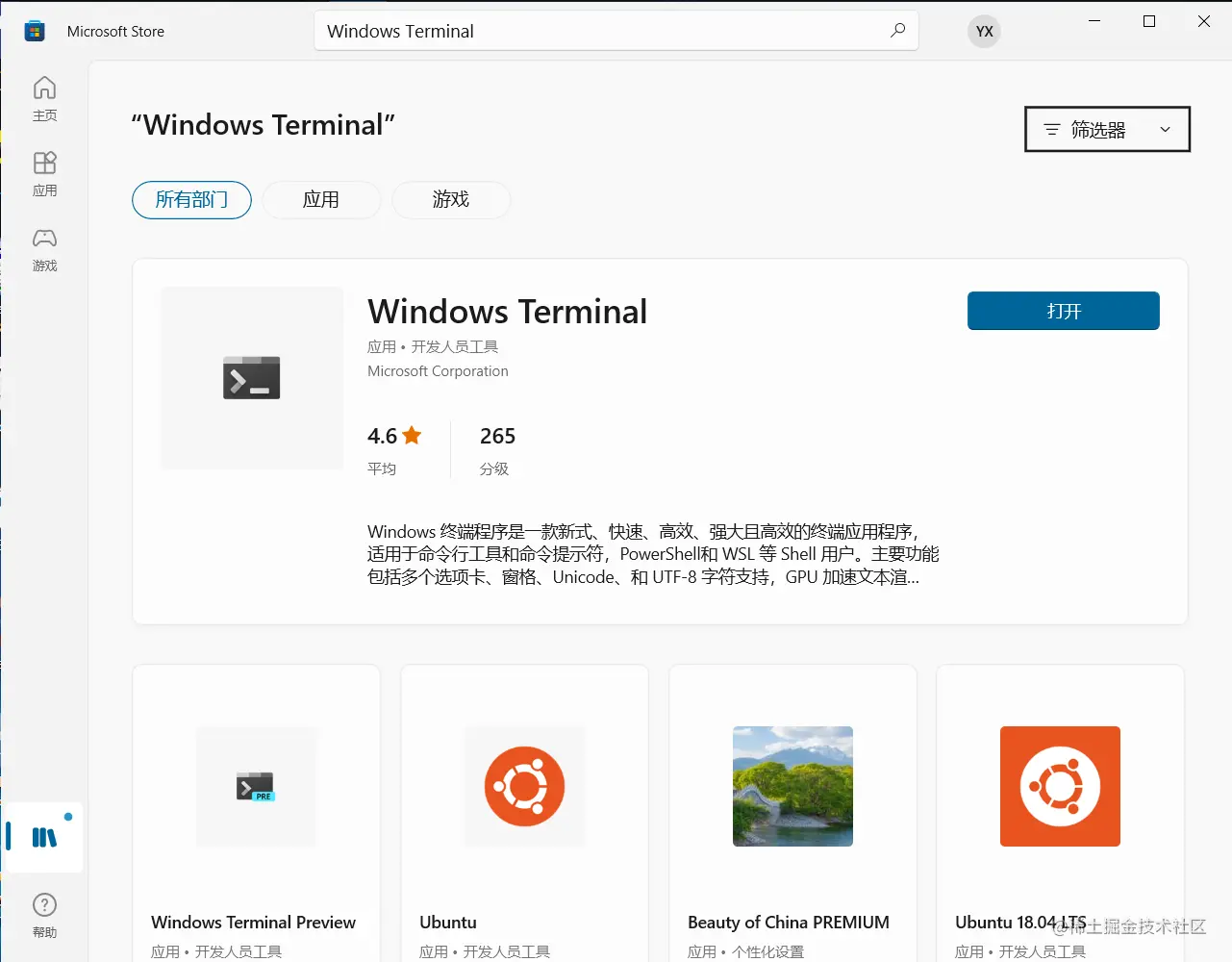Screen dimensions: 1232x962
Task: Open the YX account avatar
Action: point(984,31)
